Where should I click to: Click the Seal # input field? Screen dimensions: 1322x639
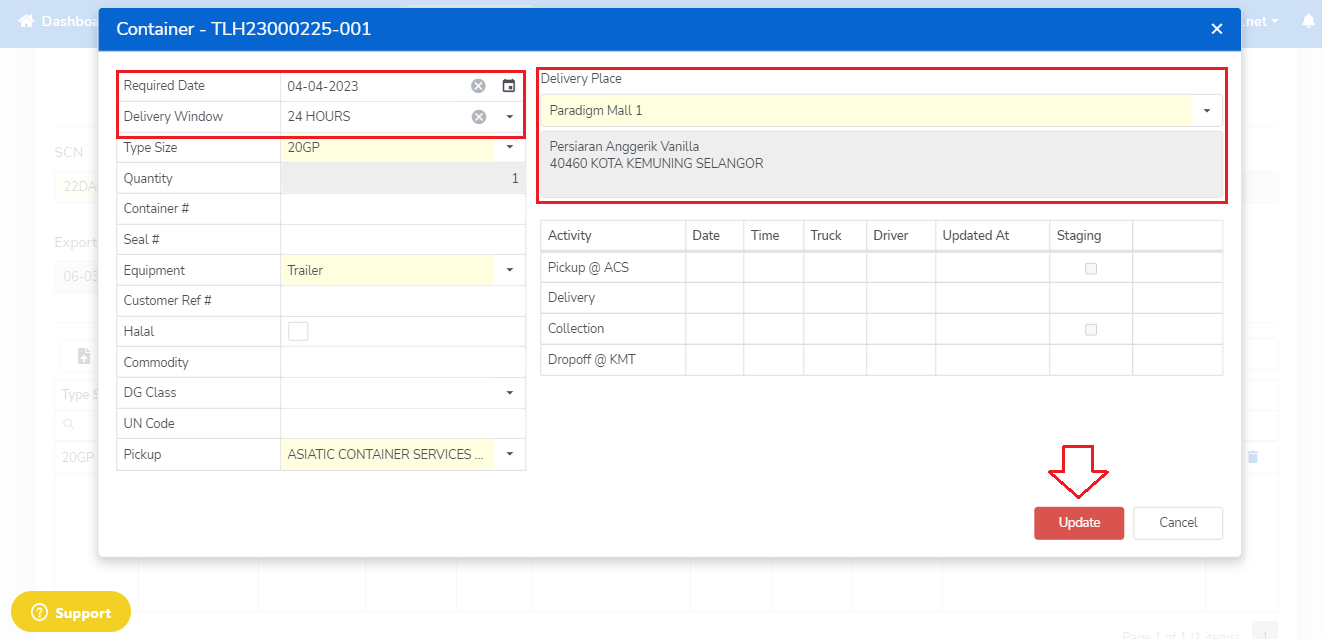[402, 240]
